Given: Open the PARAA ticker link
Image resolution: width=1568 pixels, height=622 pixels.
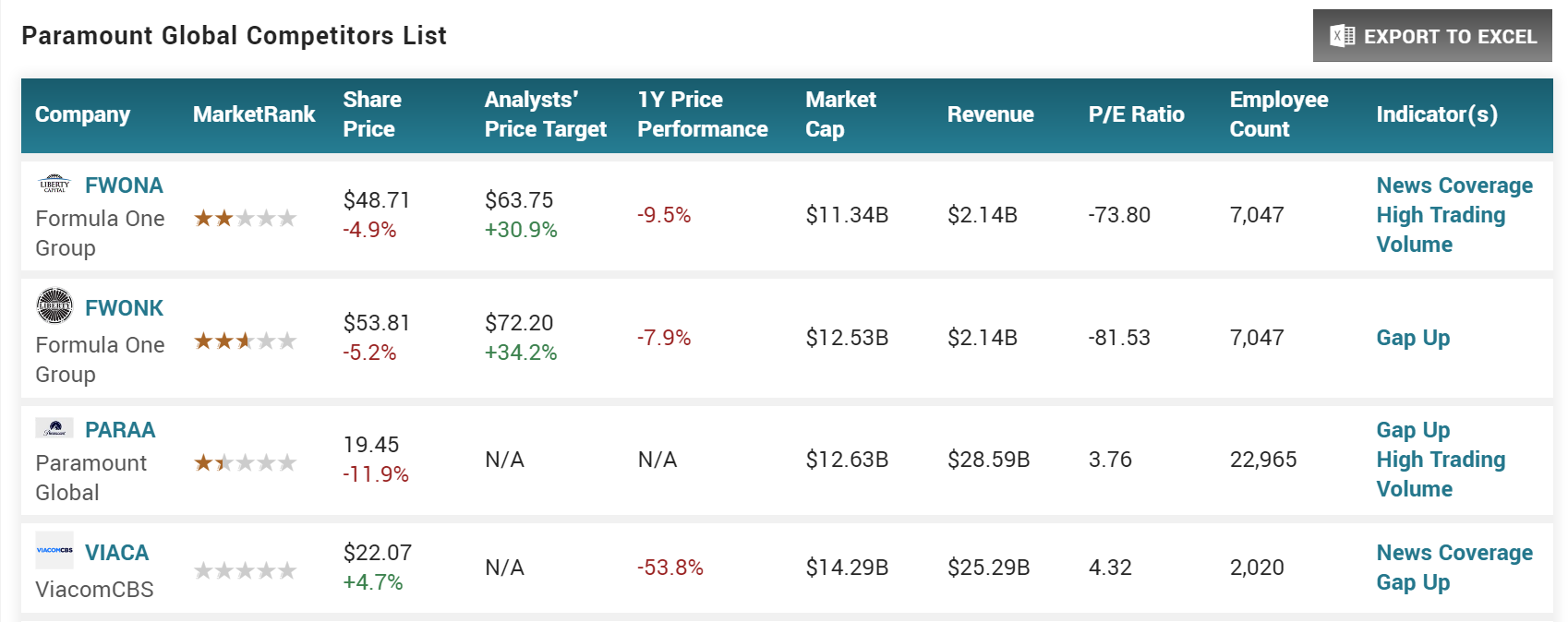Looking at the screenshot, I should [120, 430].
